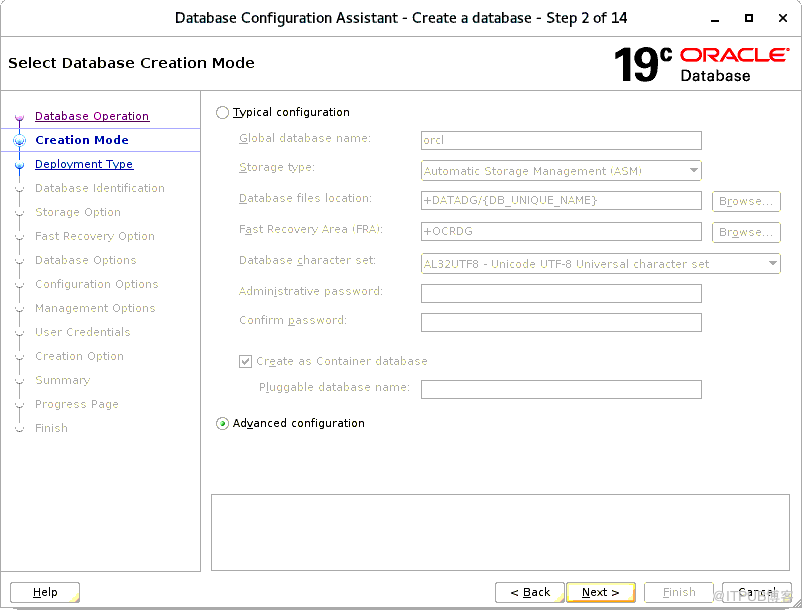803x611 pixels.
Task: Select the Advanced configuration radio button
Action: tap(222, 424)
